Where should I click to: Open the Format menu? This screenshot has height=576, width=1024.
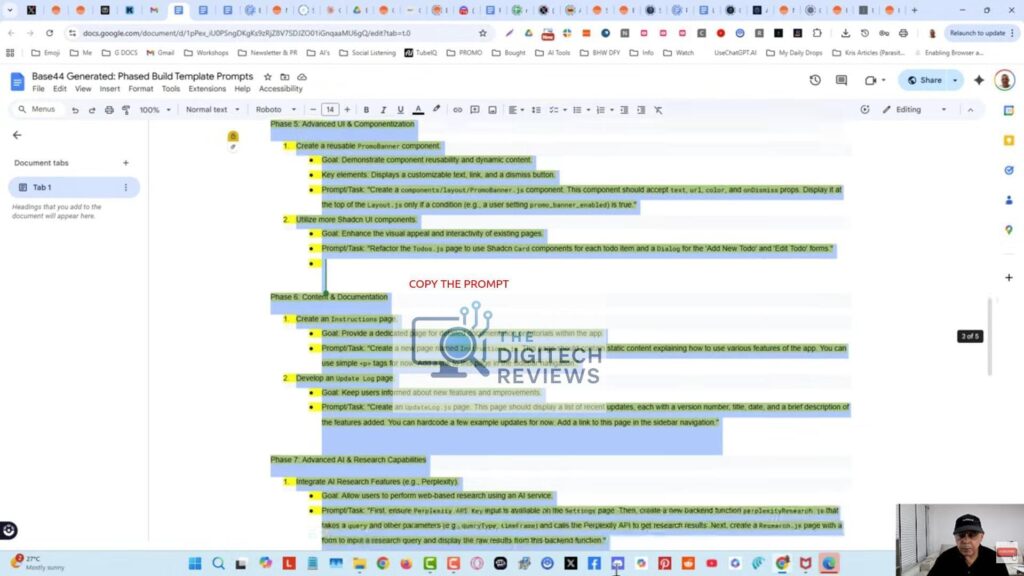pos(140,88)
